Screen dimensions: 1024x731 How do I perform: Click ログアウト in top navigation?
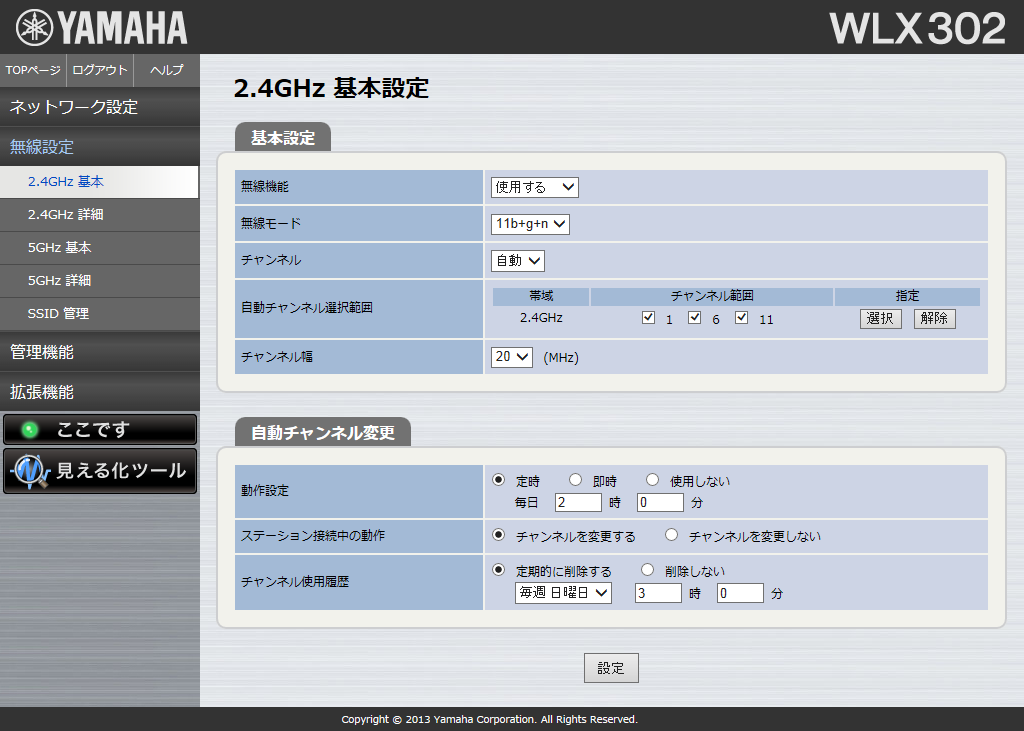(100, 70)
